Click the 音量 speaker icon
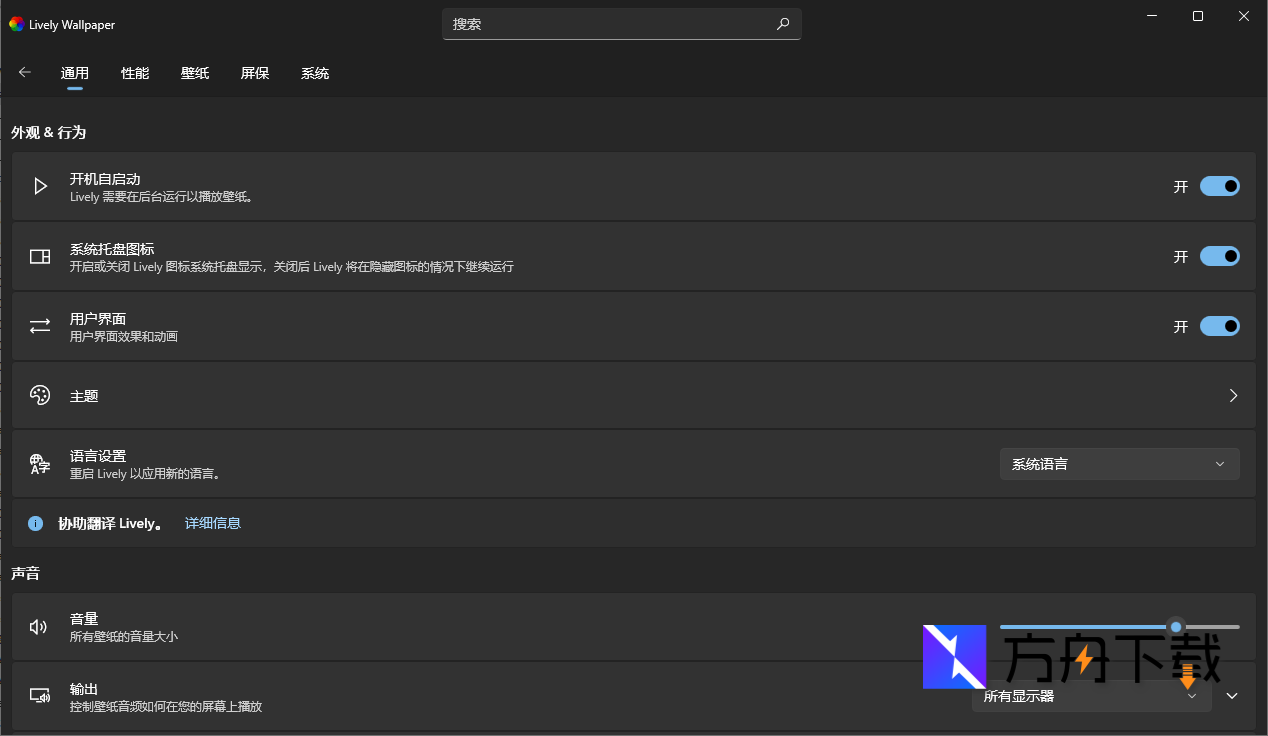Viewport: 1268px width, 736px height. pyautogui.click(x=40, y=627)
